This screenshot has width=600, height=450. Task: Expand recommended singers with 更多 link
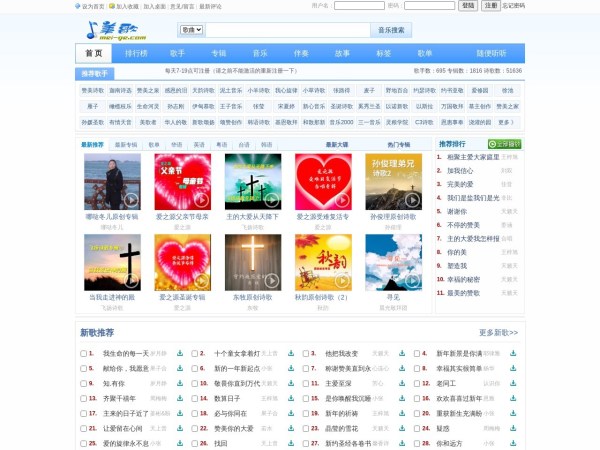(505, 122)
